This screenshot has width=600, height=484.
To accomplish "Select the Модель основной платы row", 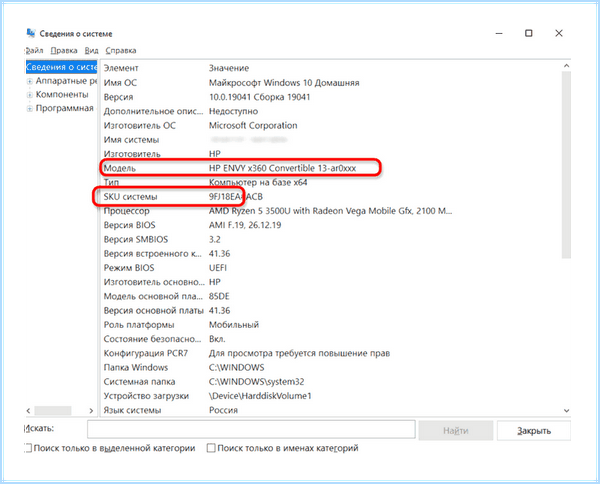I will point(331,296).
